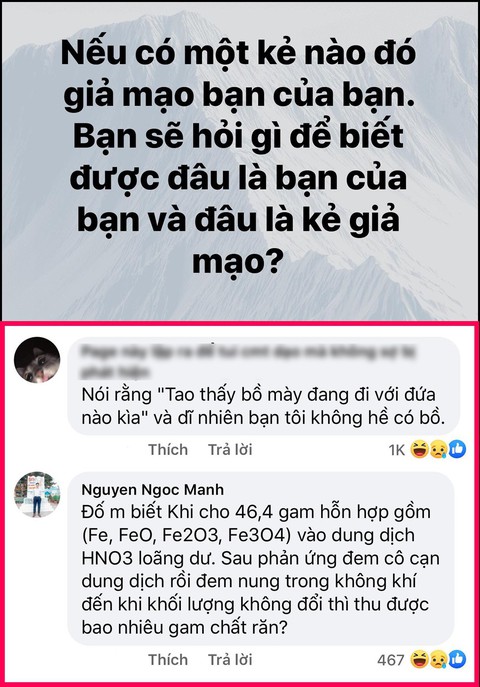Open the blurred first commenter's name
The width and height of the screenshot is (480, 687).
[248, 361]
